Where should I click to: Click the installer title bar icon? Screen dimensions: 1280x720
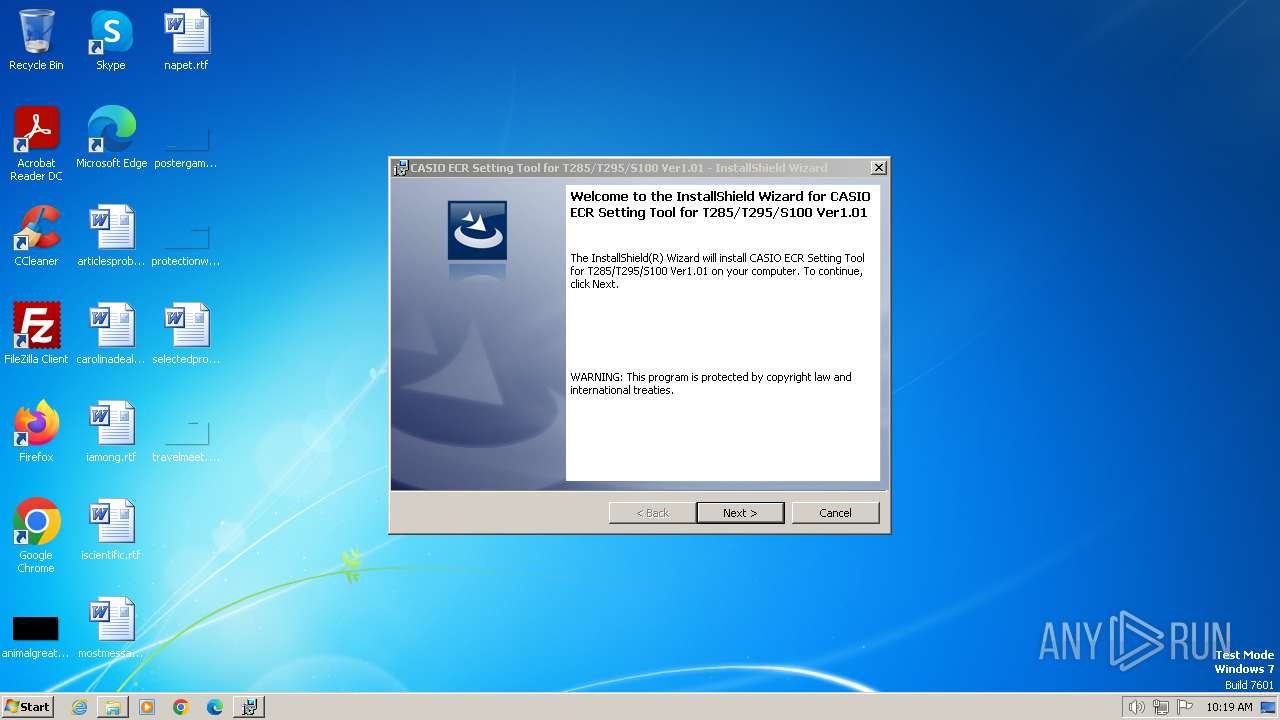tap(401, 168)
